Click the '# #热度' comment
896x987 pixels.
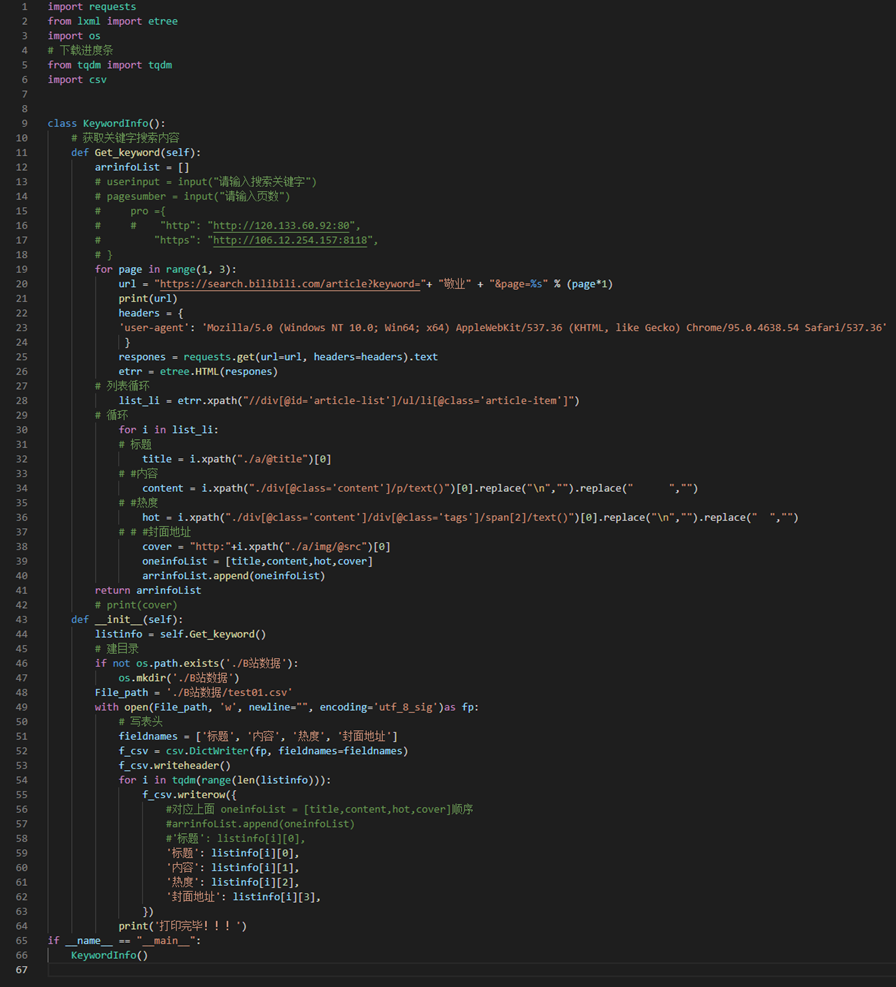click(139, 502)
